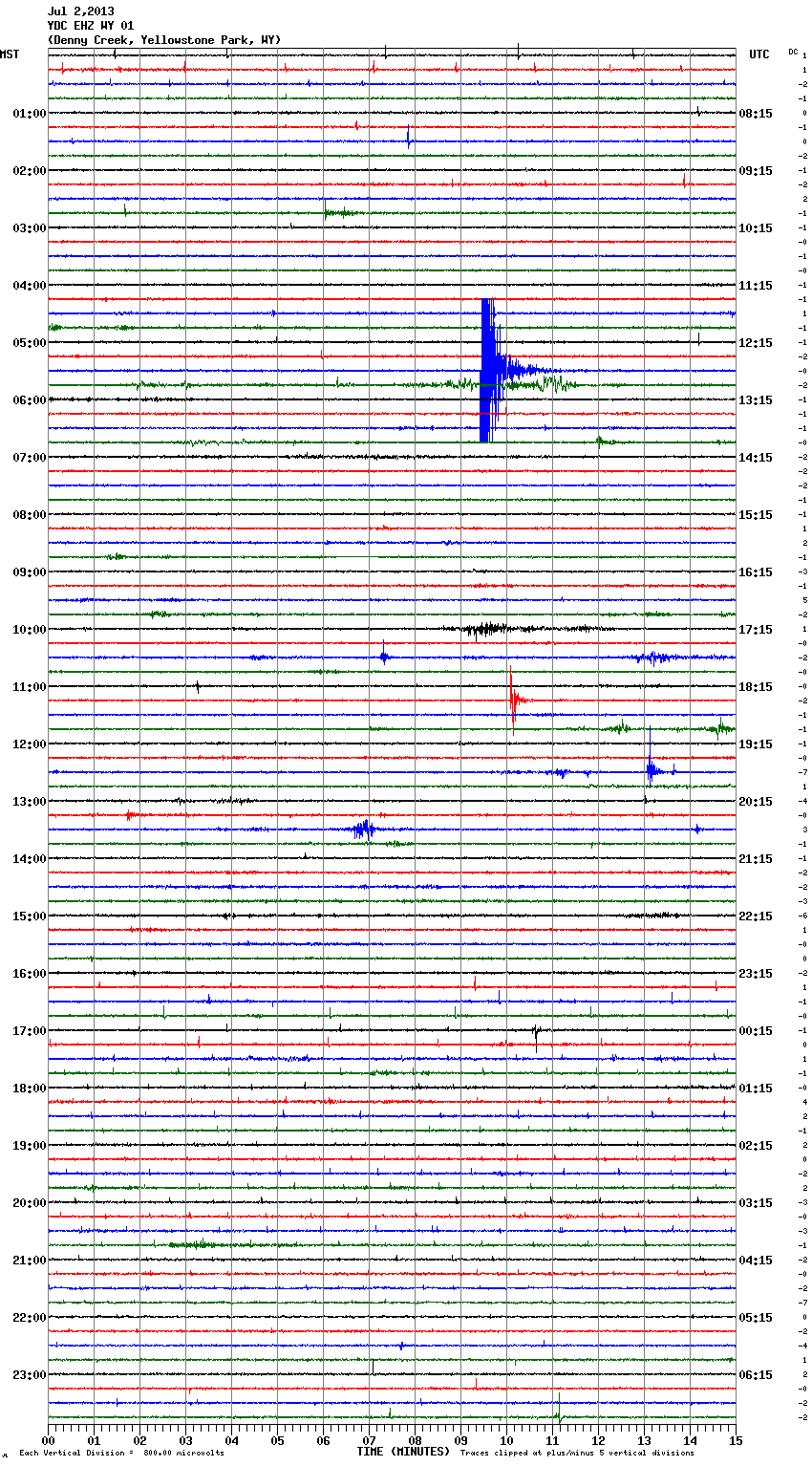Image resolution: width=812 pixels, height=1466 pixels.
Task: Select the station code "YDC EHZ WY 01"
Action: 91,26
